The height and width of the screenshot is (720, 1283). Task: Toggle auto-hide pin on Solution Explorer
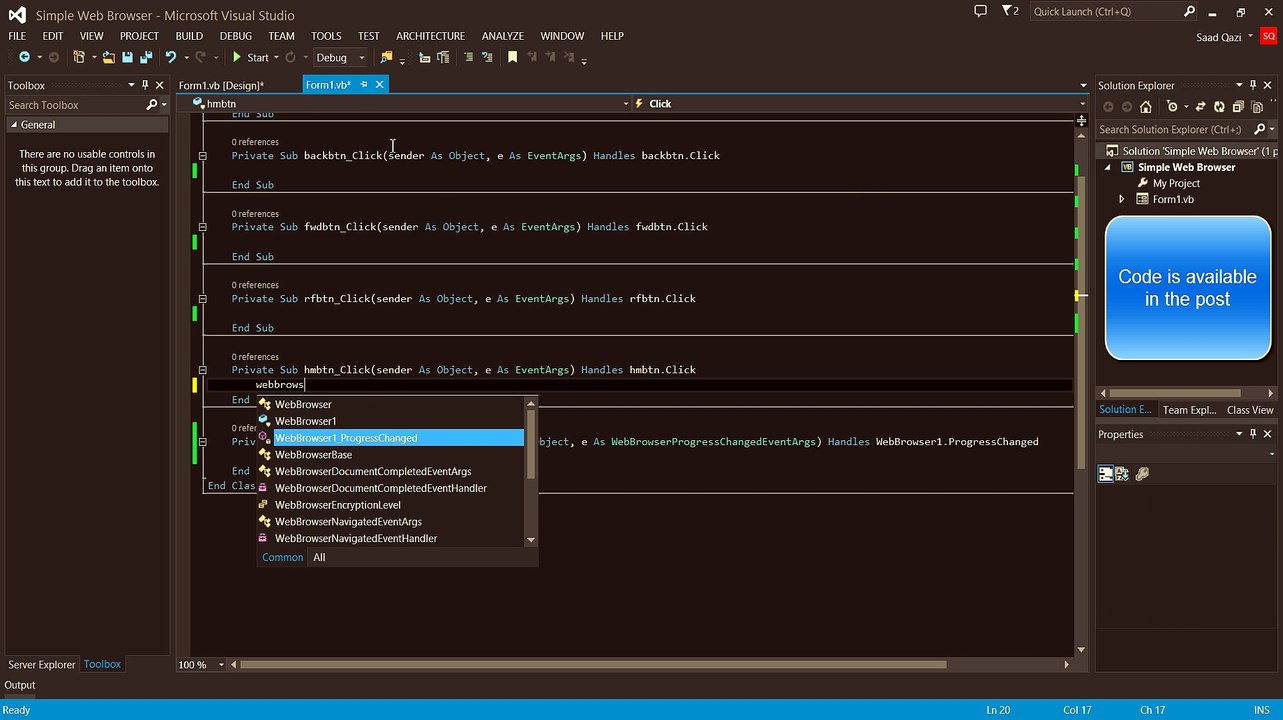point(1254,85)
